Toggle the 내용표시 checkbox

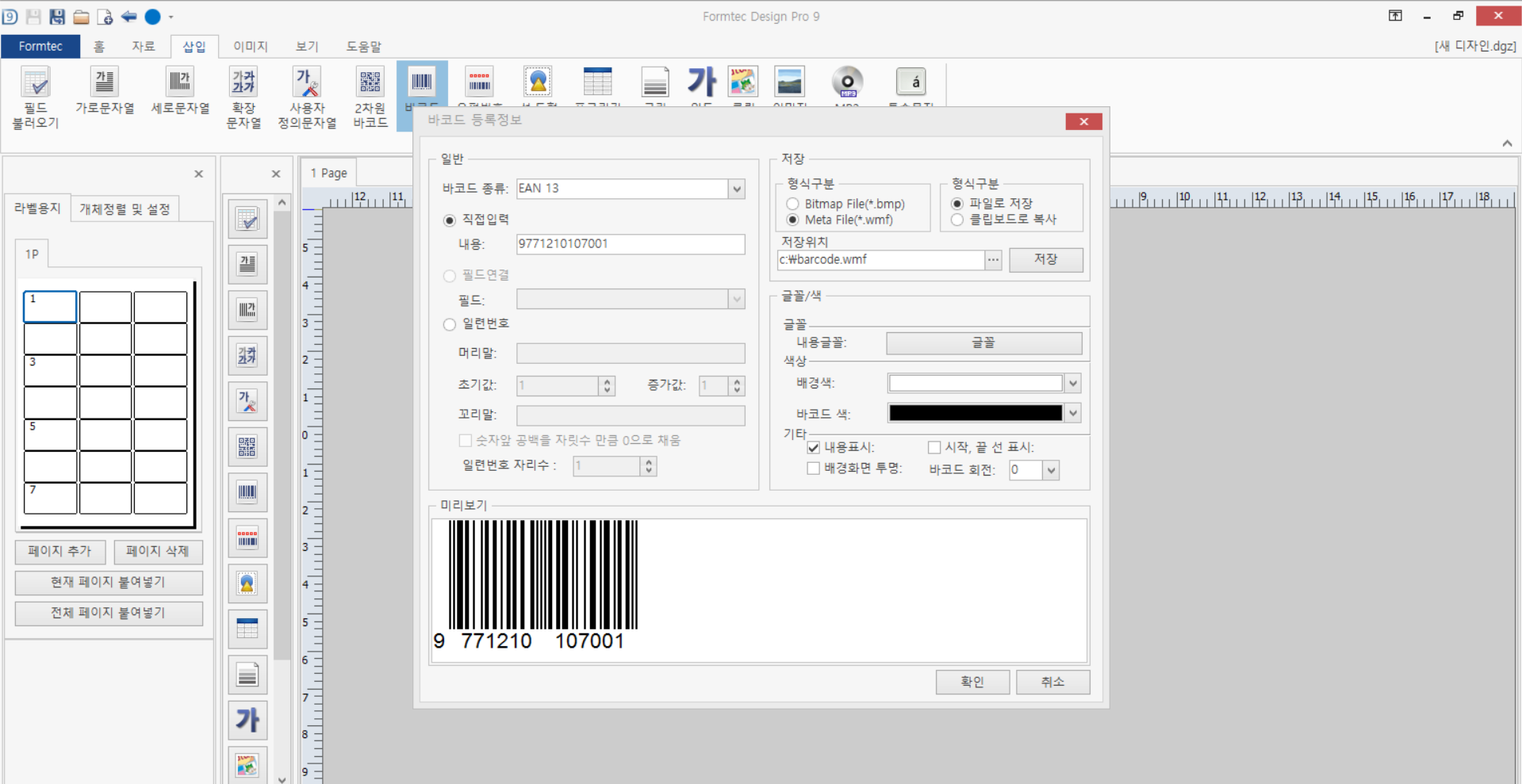[813, 448]
